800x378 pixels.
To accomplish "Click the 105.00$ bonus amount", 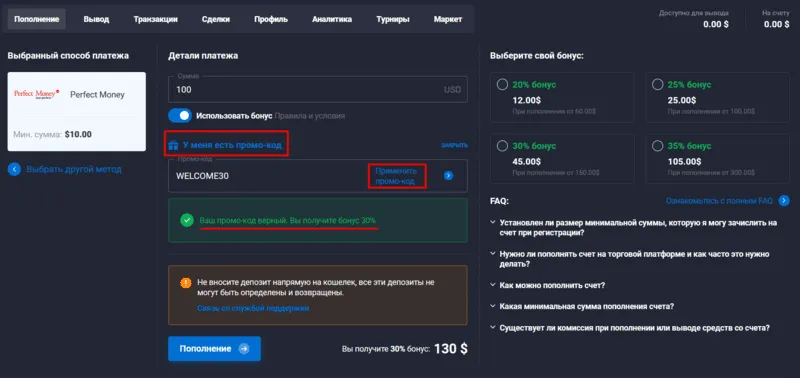I will [684, 161].
